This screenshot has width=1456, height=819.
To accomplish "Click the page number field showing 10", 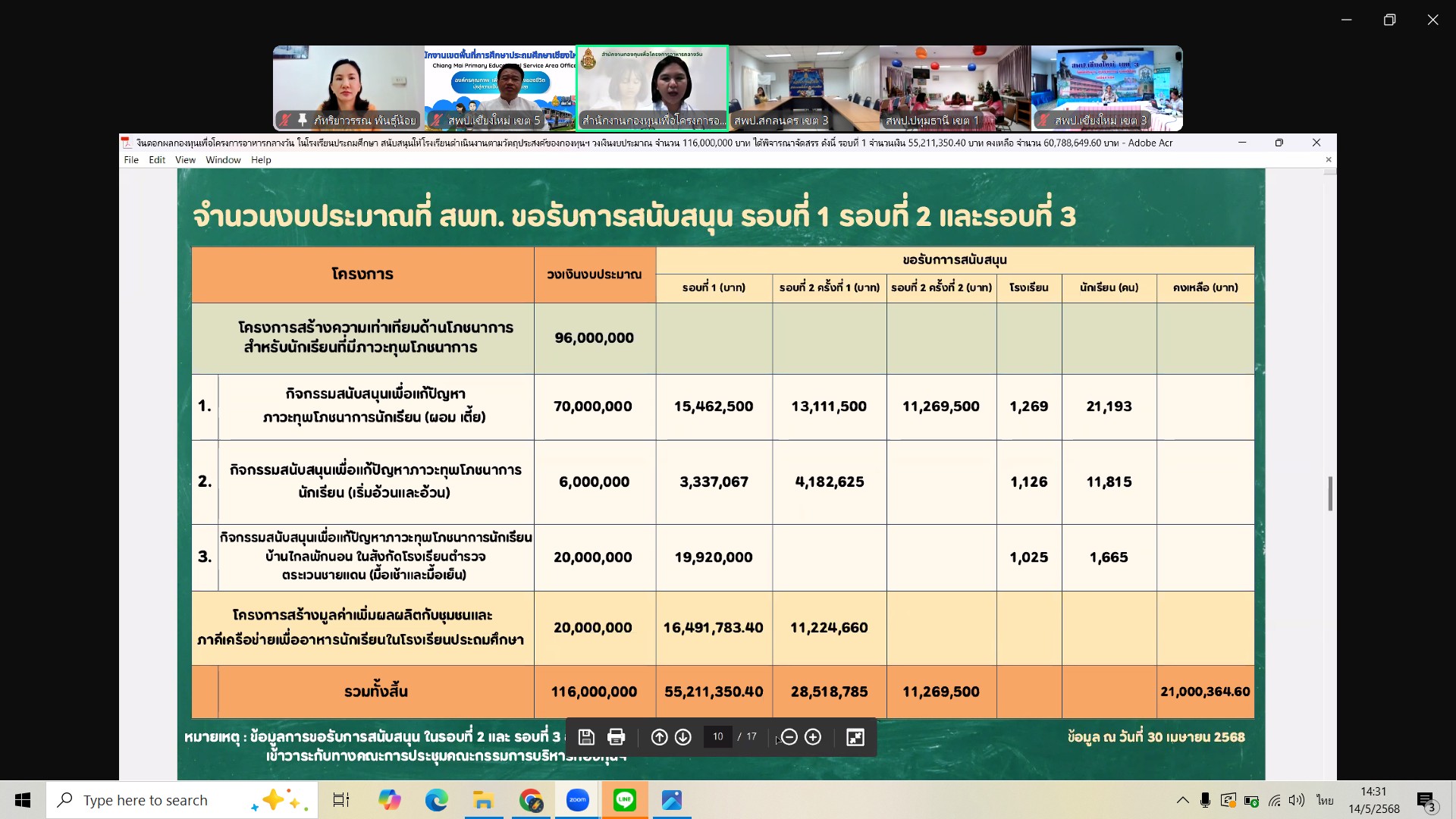I will click(718, 736).
